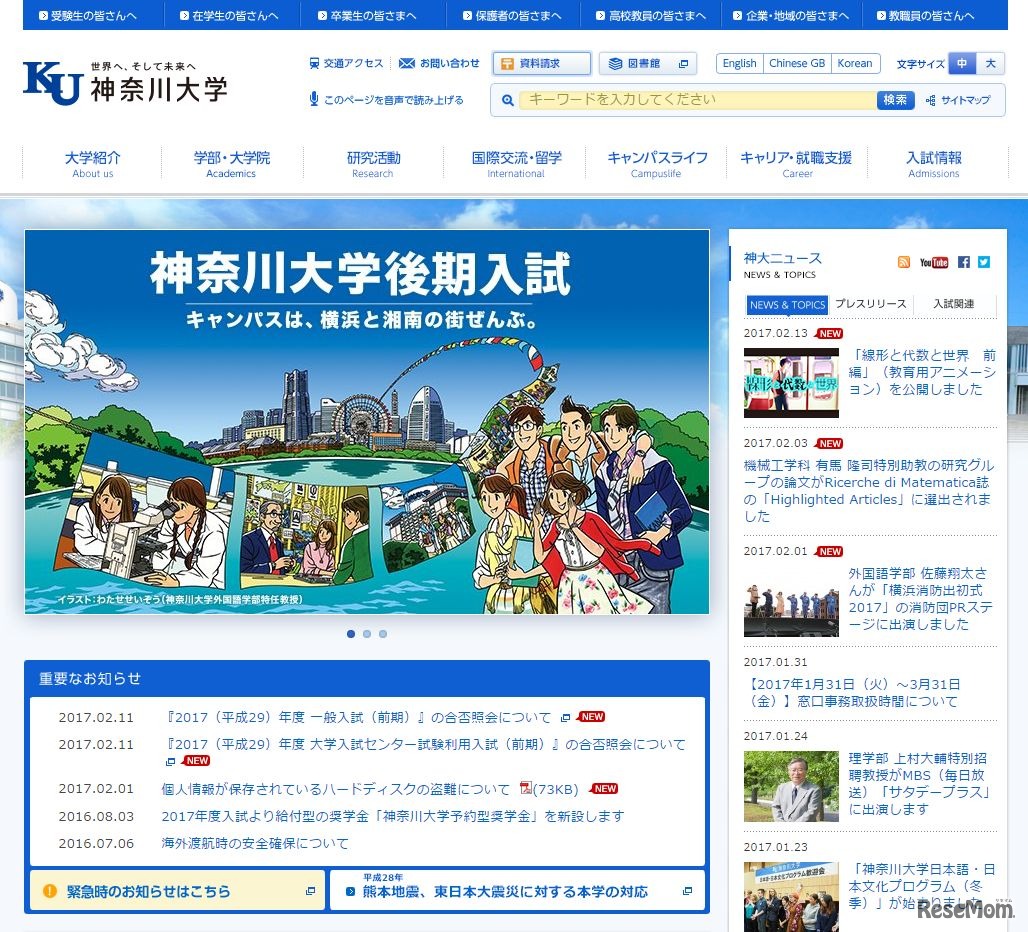1028x932 pixels.
Task: Select the second carousel pagination dot
Action: (x=367, y=633)
